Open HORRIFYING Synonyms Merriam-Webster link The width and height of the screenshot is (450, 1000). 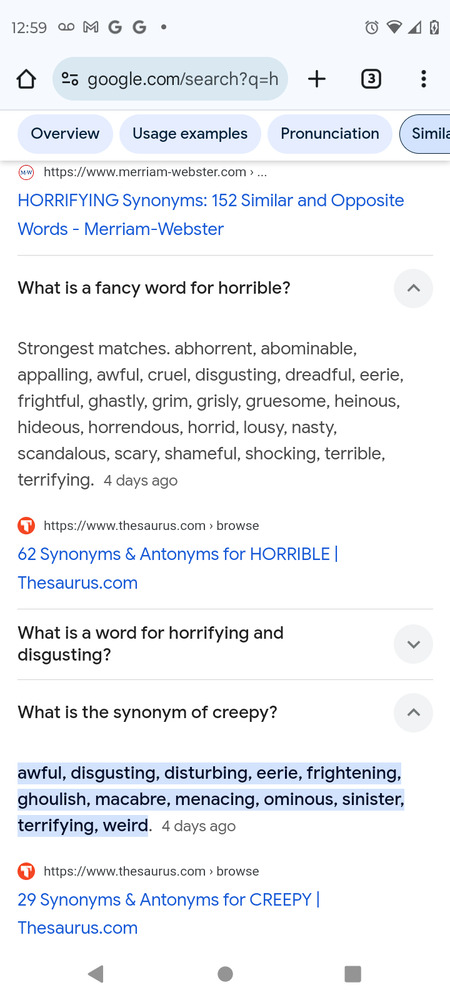211,215
